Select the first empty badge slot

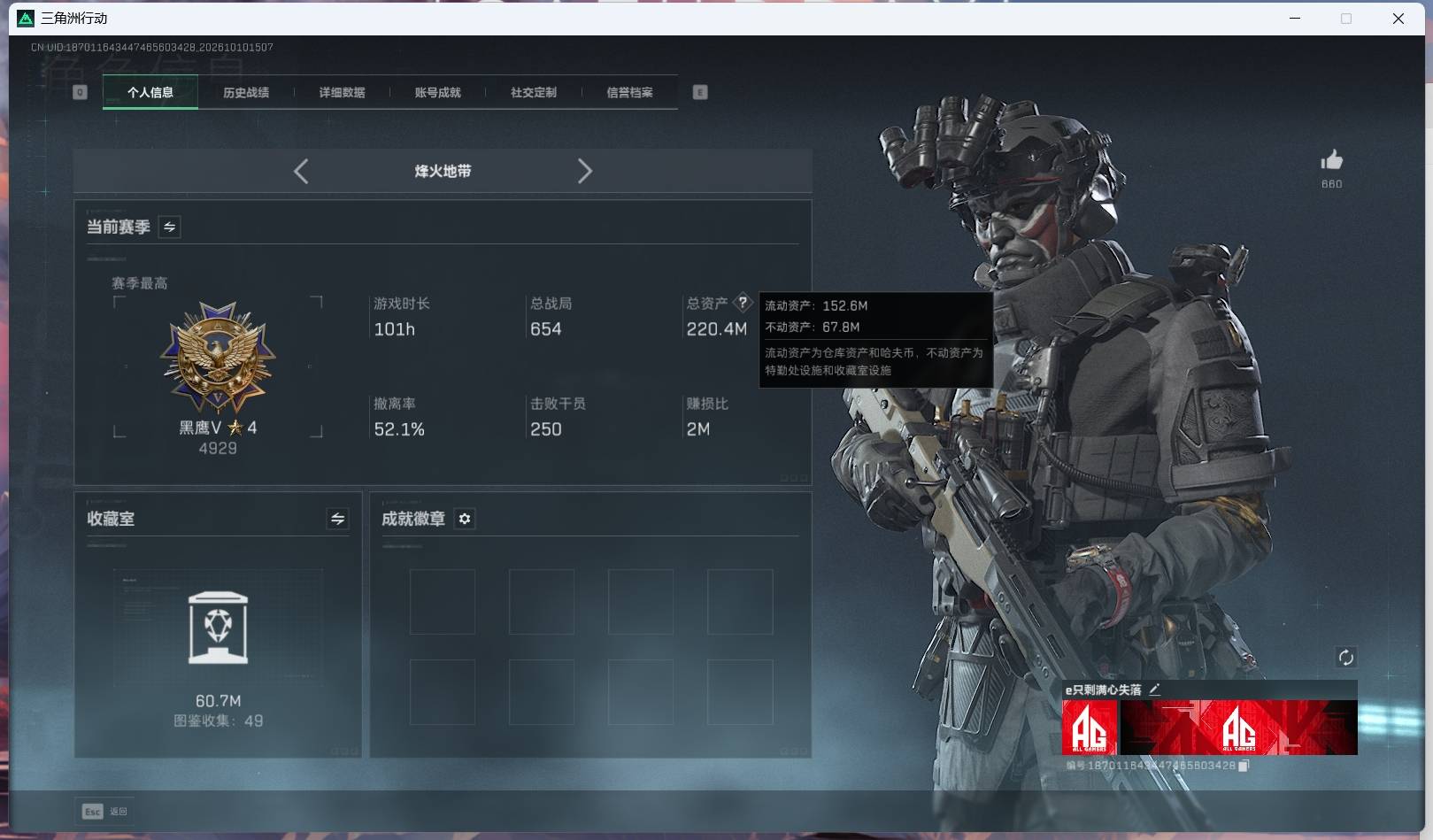pos(443,602)
